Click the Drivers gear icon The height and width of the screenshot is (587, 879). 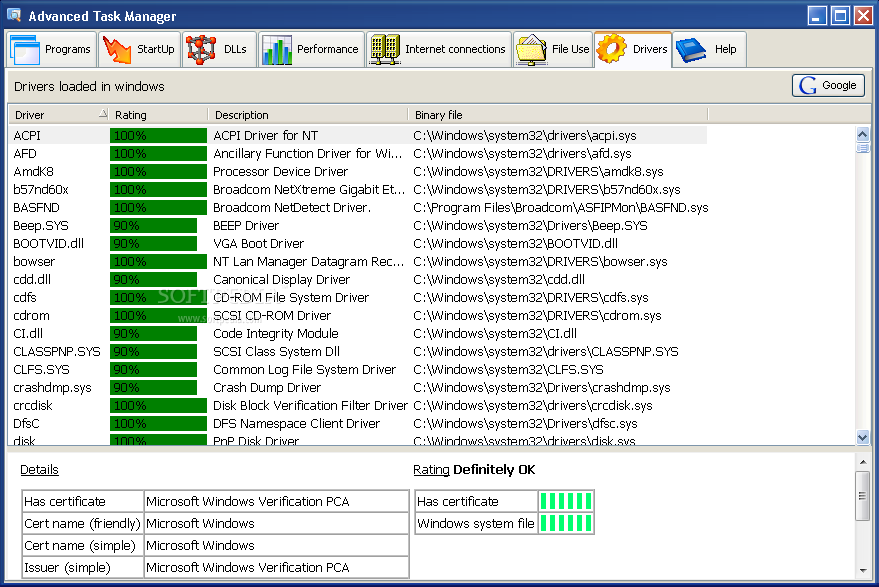pyautogui.click(x=612, y=49)
